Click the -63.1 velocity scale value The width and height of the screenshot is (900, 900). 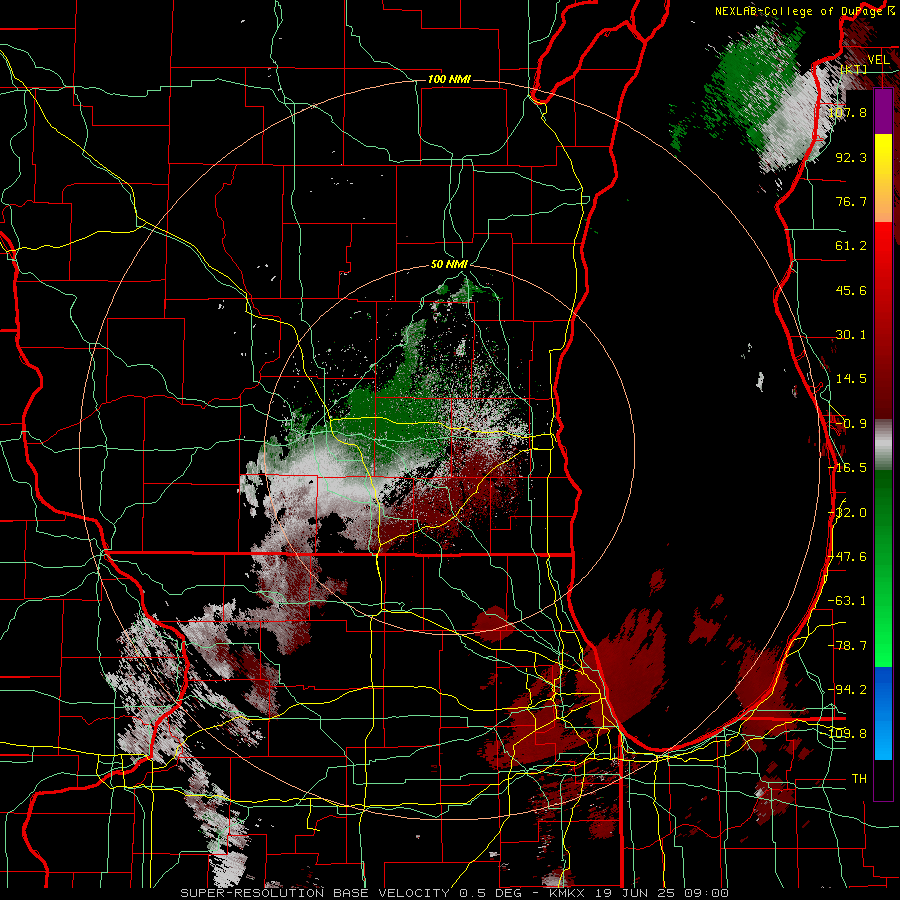coord(847,601)
